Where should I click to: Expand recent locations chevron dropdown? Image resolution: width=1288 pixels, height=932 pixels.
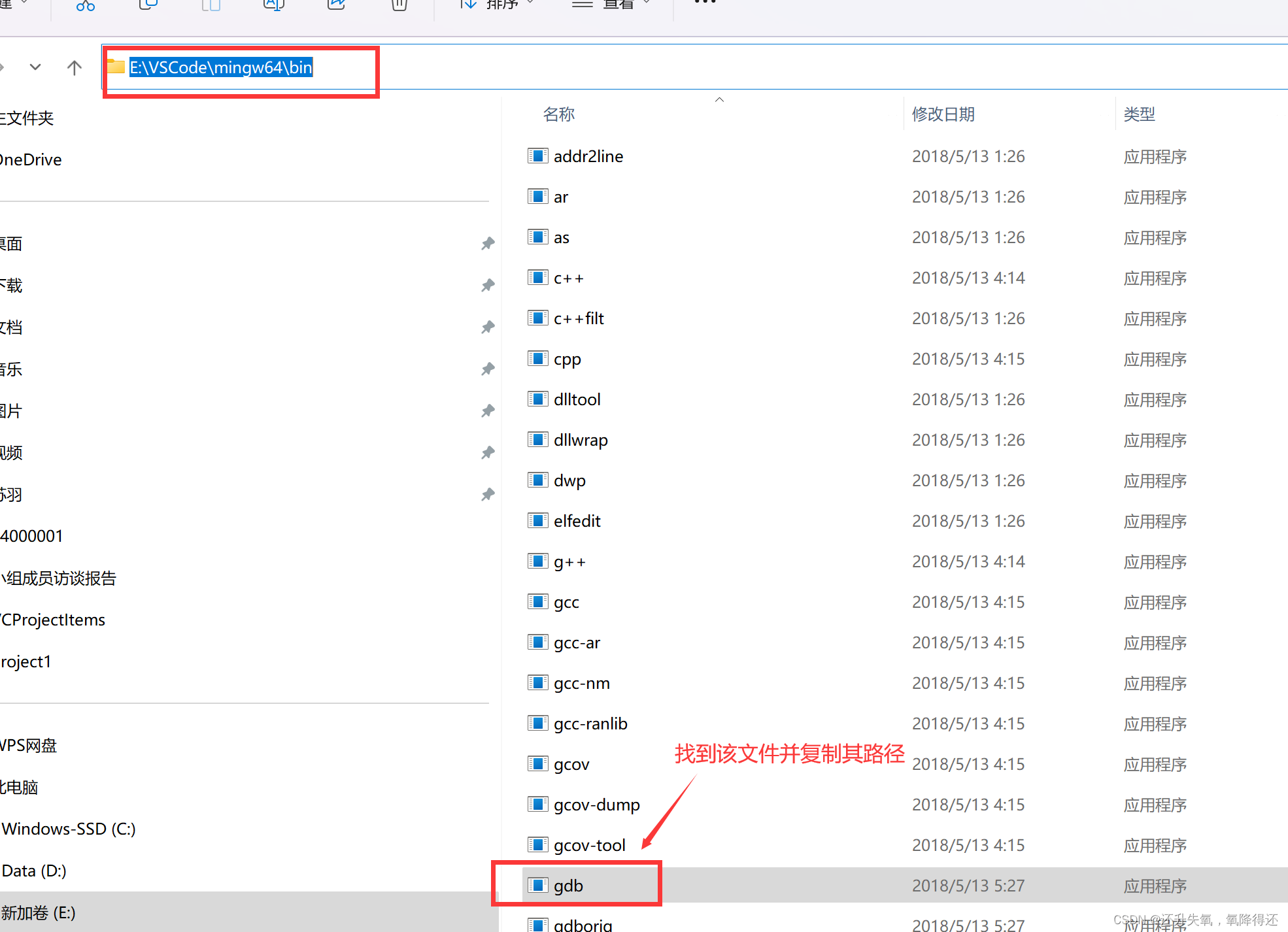(35, 67)
